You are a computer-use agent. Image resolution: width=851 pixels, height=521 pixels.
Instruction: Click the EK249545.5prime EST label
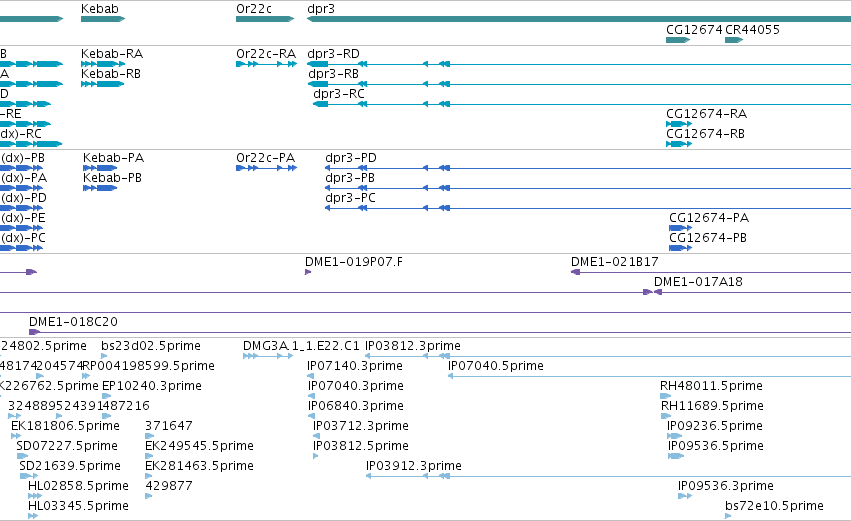pyautogui.click(x=199, y=447)
